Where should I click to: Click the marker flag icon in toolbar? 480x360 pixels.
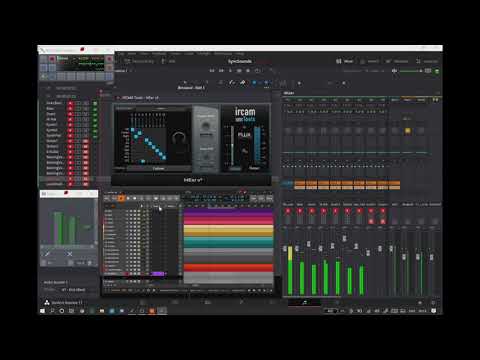[x=243, y=83]
